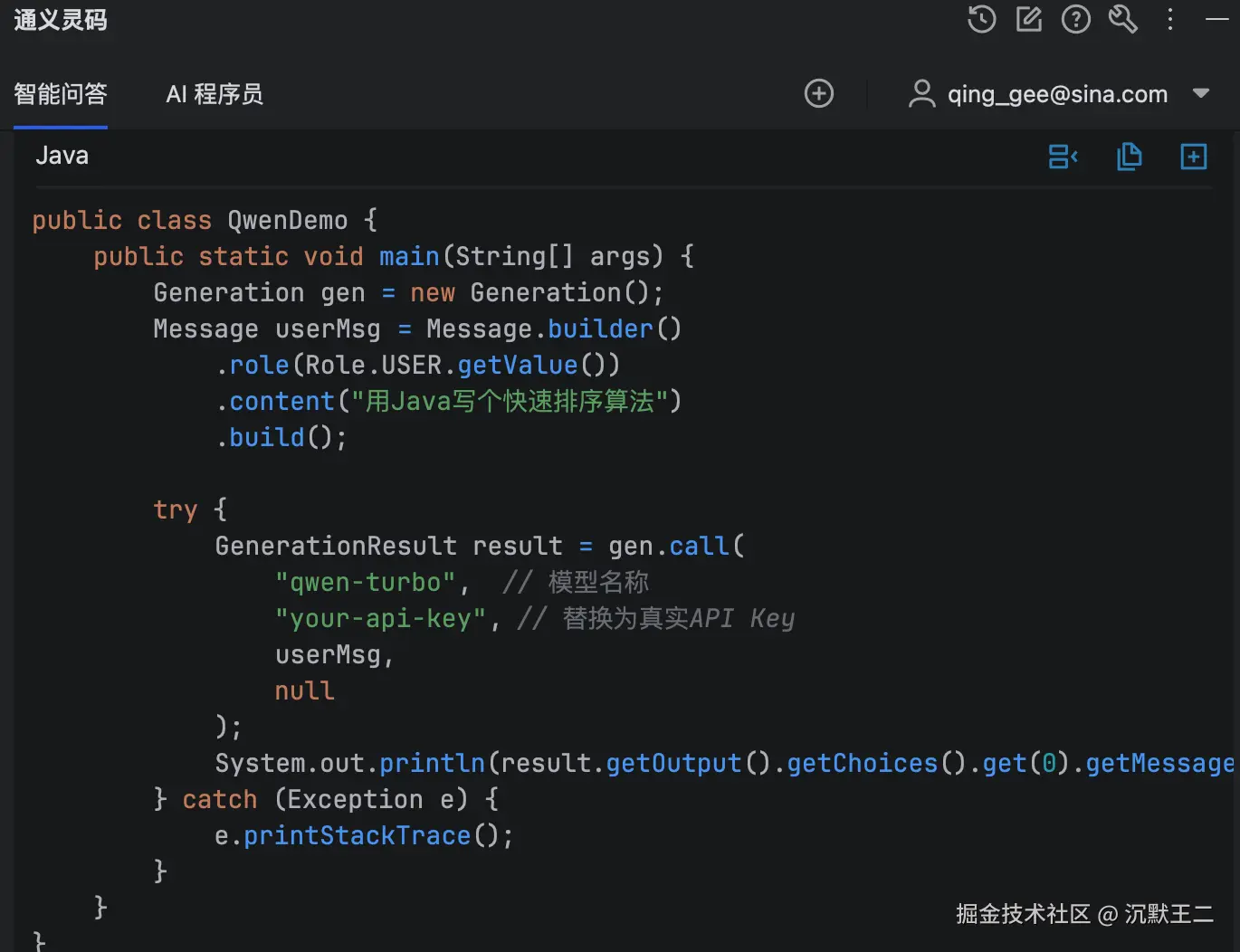Click the .build() call

point(281,437)
